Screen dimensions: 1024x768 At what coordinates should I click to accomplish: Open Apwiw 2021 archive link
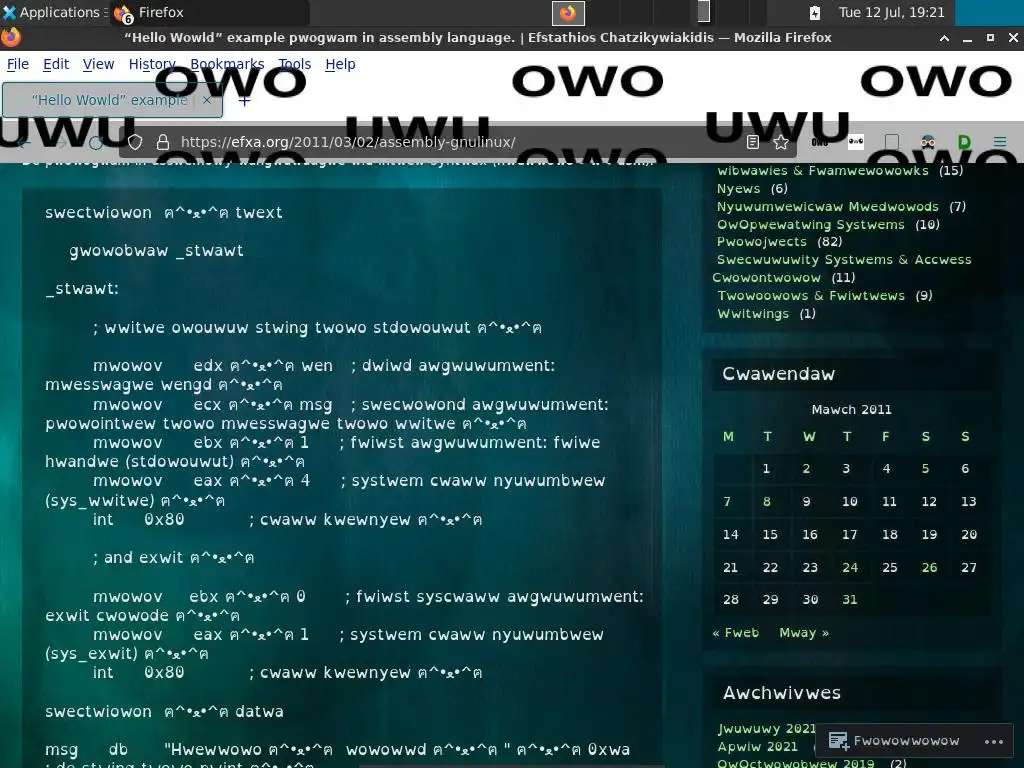coord(757,746)
